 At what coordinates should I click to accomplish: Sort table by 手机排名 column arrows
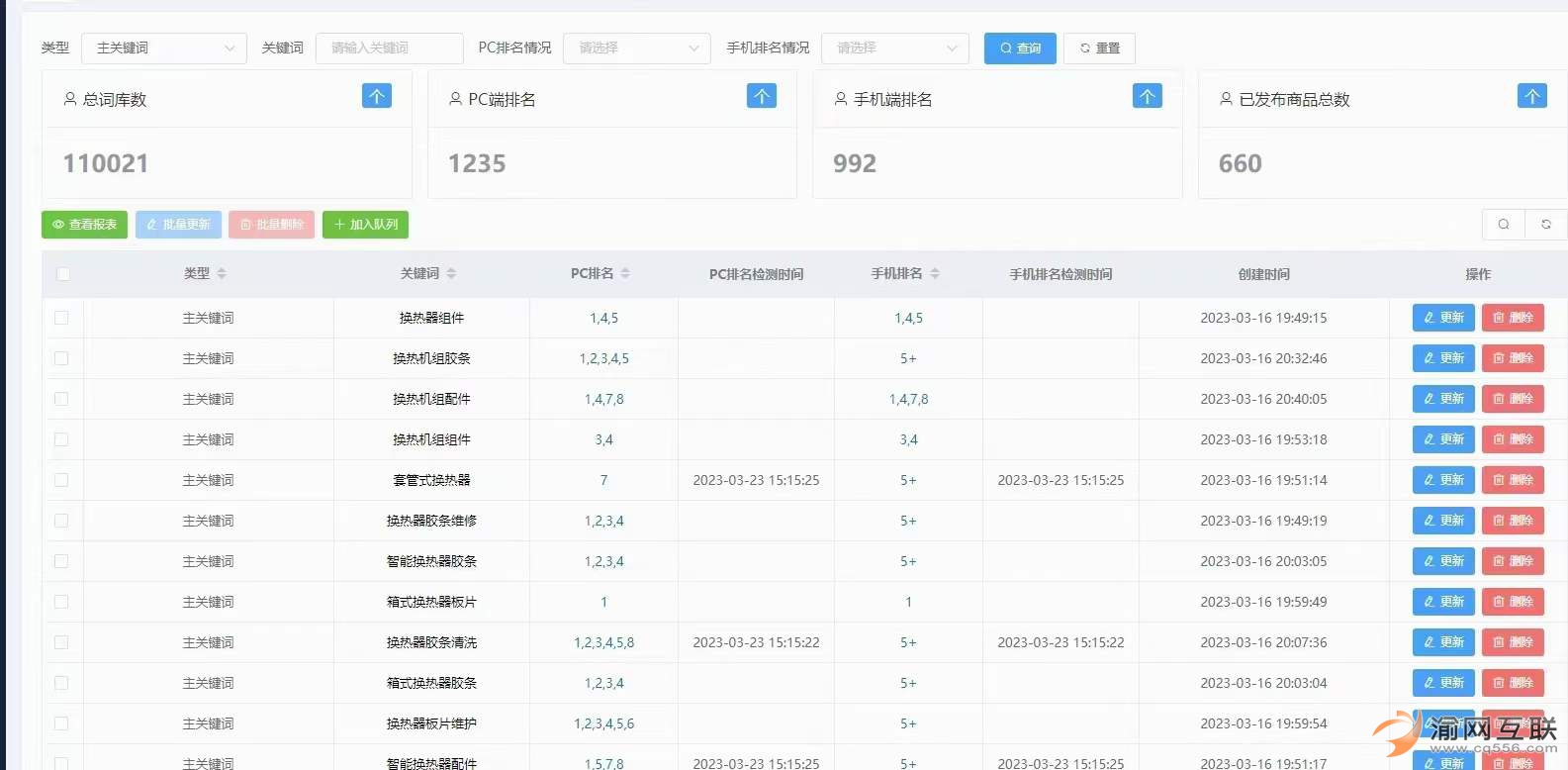click(935, 274)
